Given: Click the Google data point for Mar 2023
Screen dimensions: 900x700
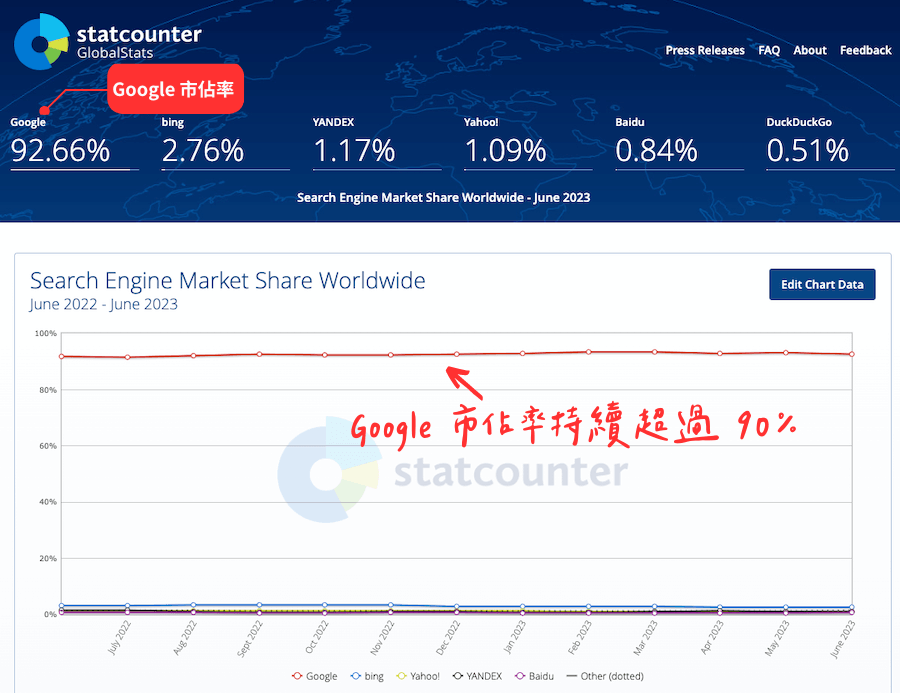Looking at the screenshot, I should tap(654, 352).
